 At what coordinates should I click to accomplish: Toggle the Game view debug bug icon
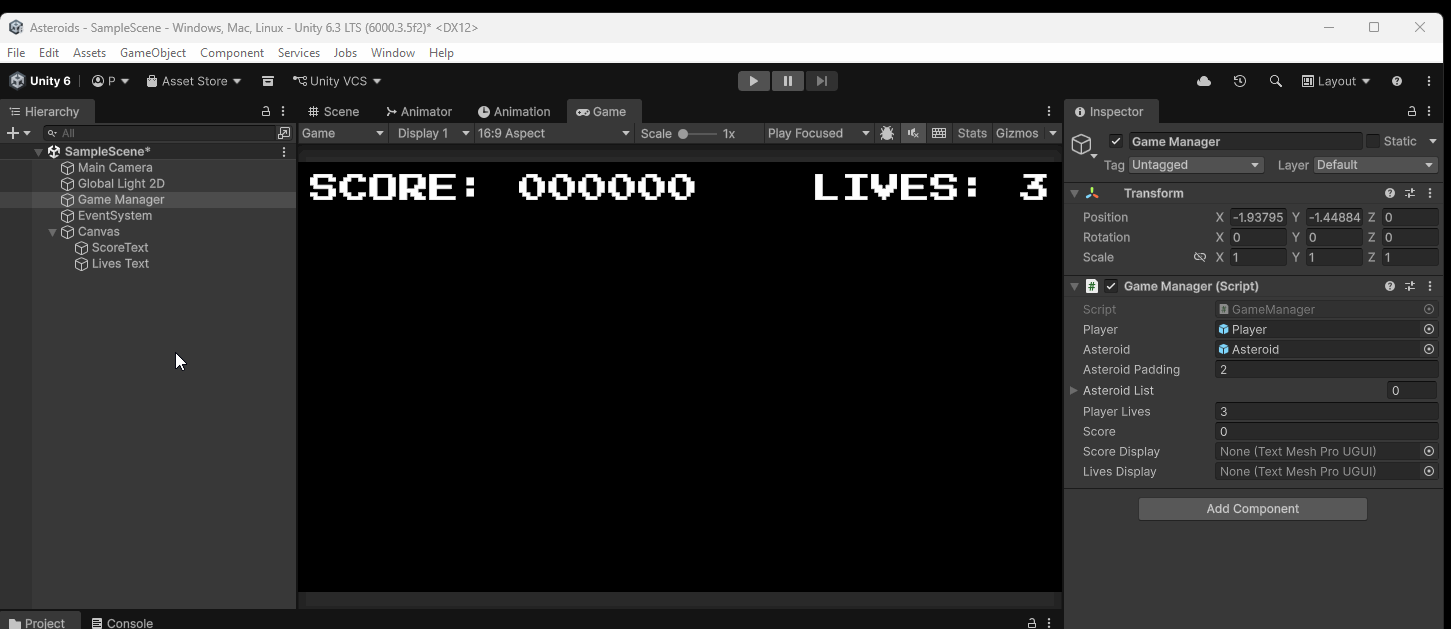(887, 133)
